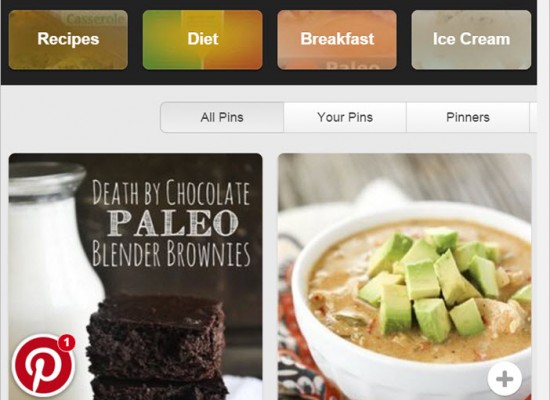Click the vertical scrollbar on right edge
The width and height of the screenshot is (550, 400).
544,200
